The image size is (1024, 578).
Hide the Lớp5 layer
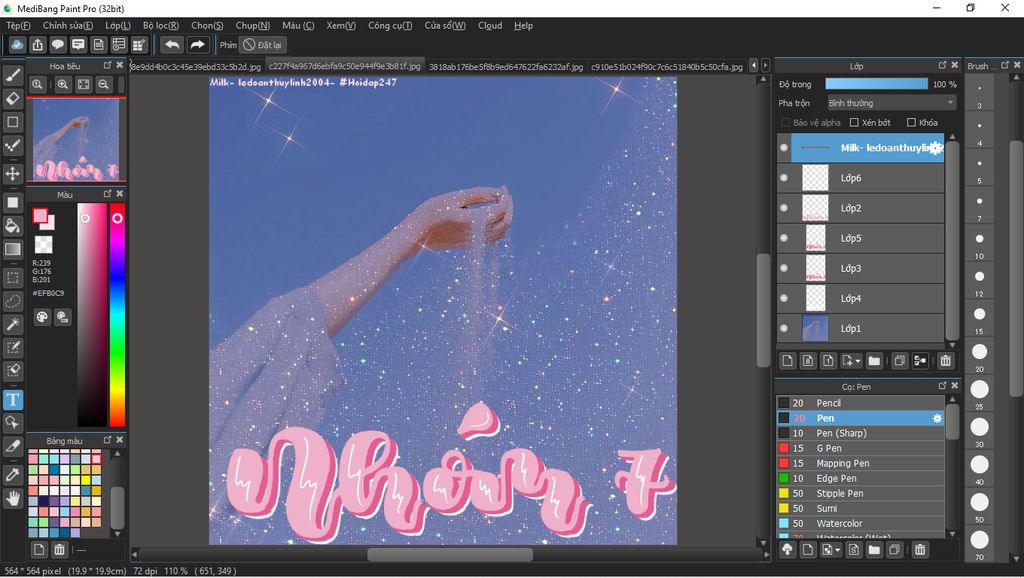tap(784, 238)
